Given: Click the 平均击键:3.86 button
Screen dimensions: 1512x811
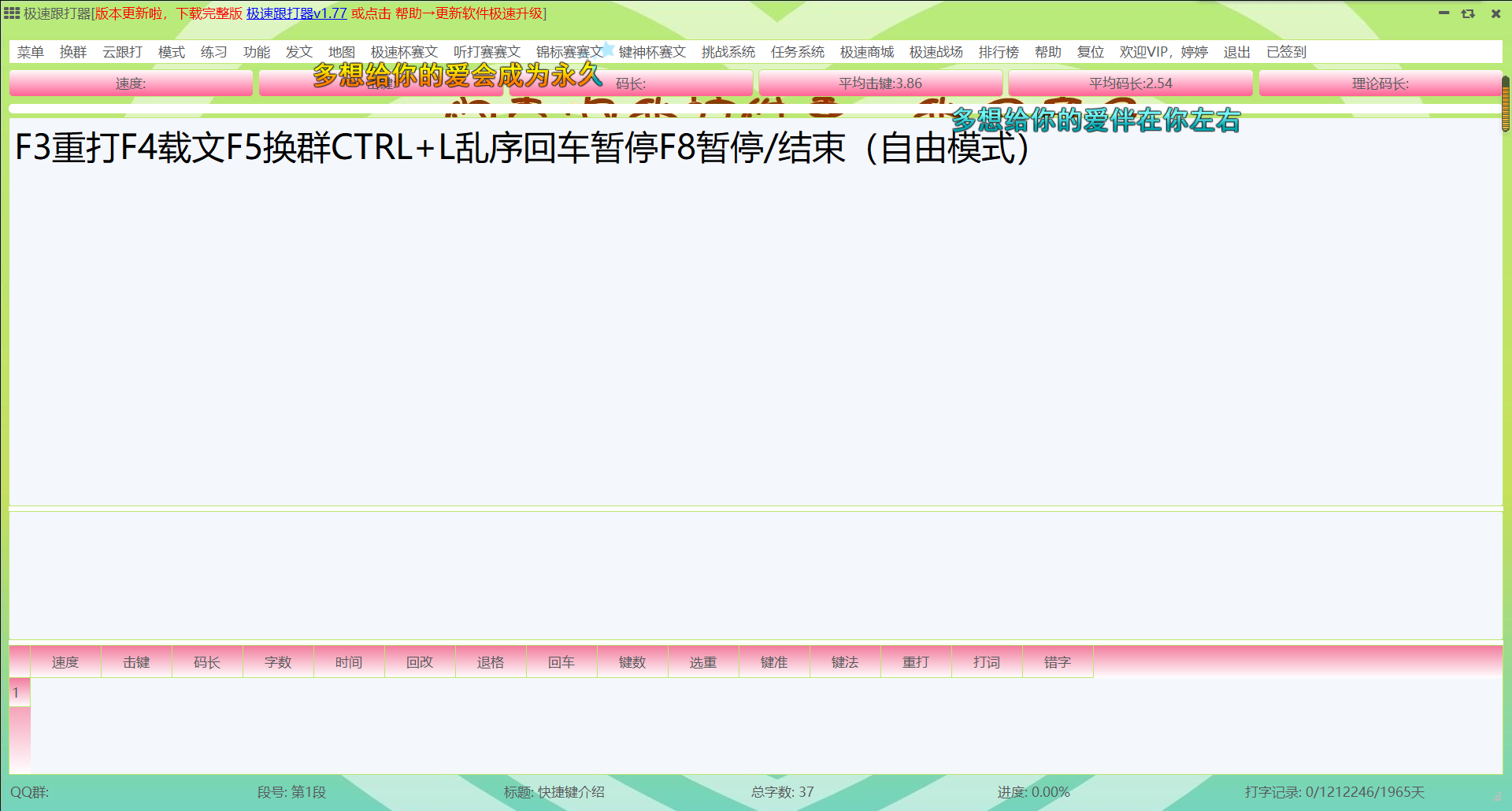Looking at the screenshot, I should coord(880,83).
